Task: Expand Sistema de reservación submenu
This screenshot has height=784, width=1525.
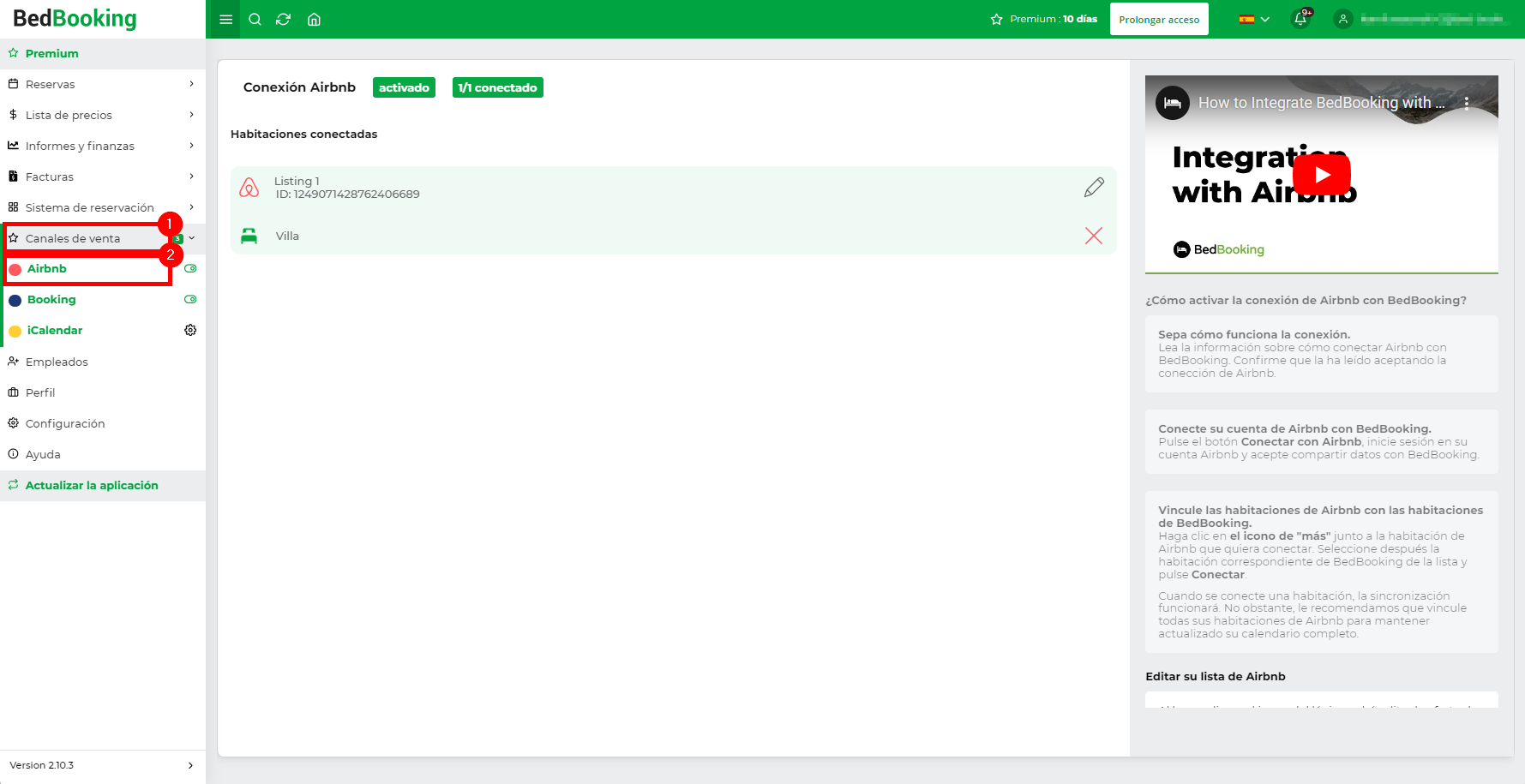Action: 191,207
